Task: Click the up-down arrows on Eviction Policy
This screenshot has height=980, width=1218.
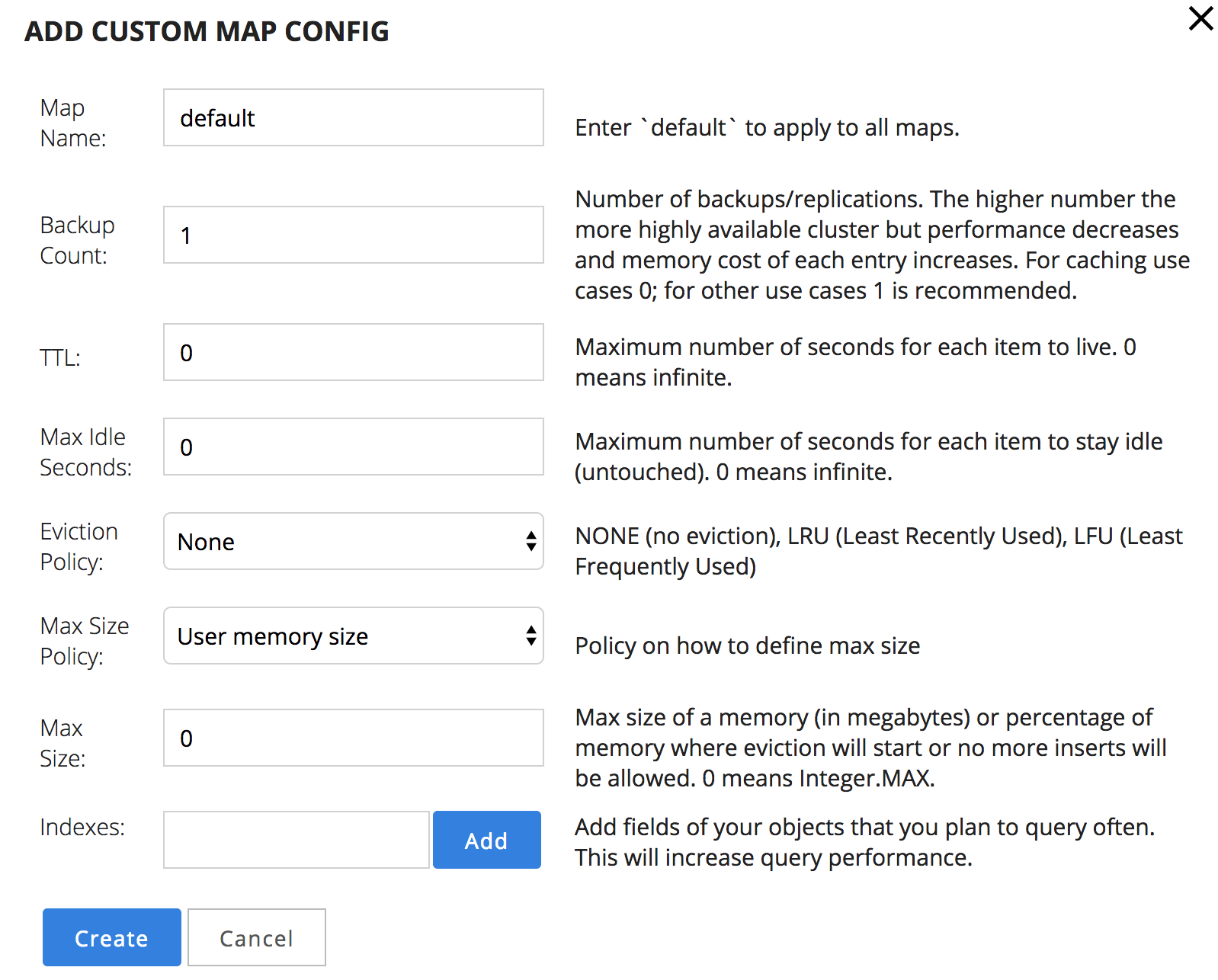Action: [531, 541]
